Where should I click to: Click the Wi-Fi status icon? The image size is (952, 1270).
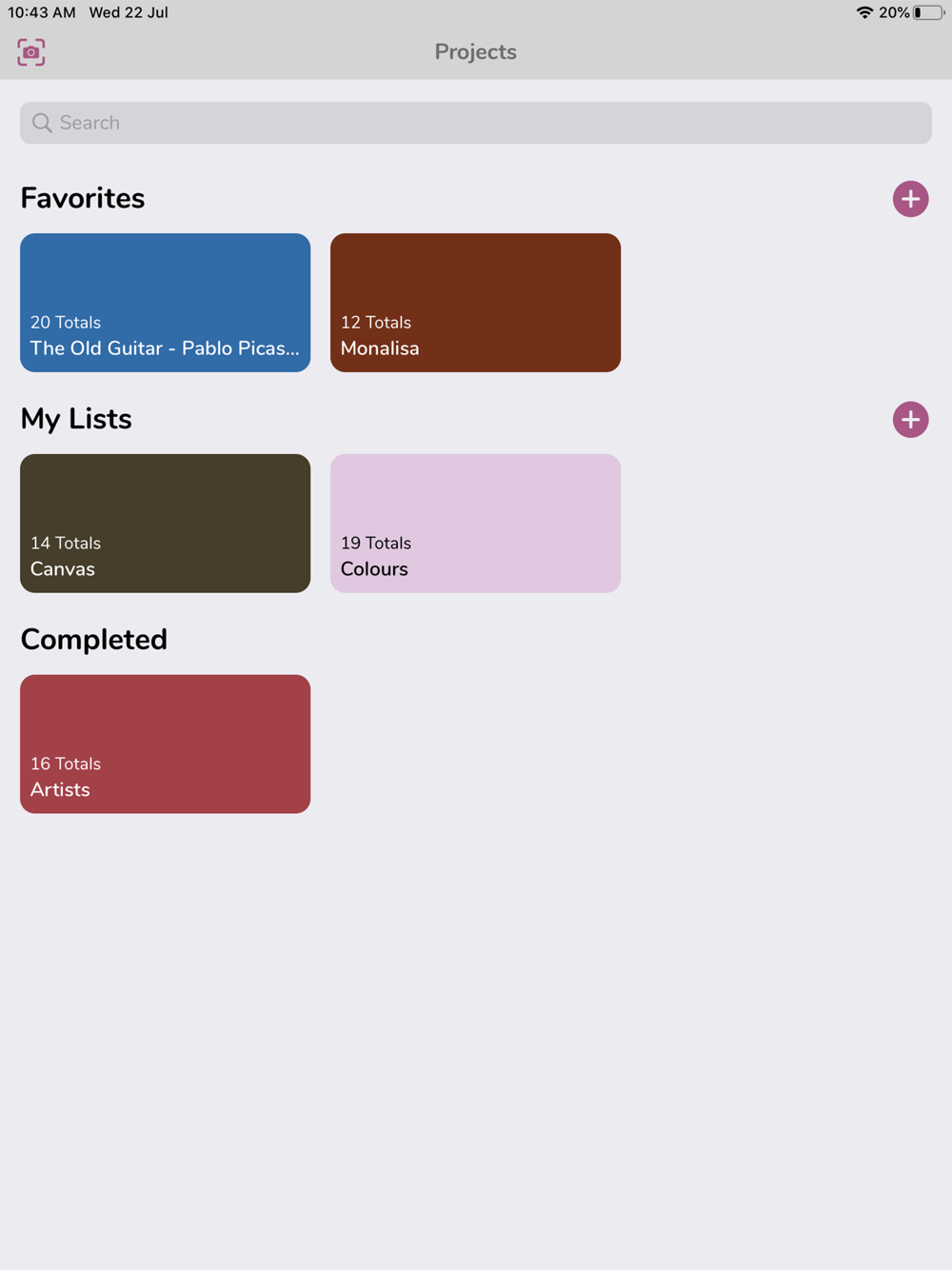tap(864, 12)
